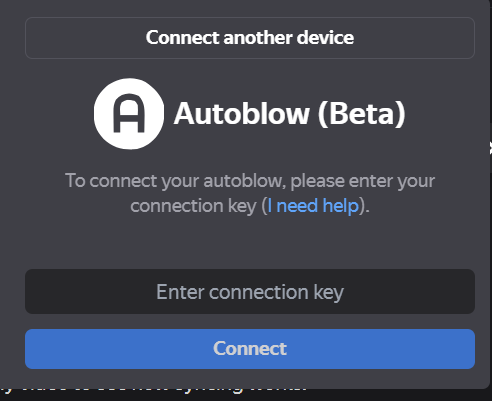Click the letter A inside the white logo
Screen dimensions: 492x401
point(129,113)
